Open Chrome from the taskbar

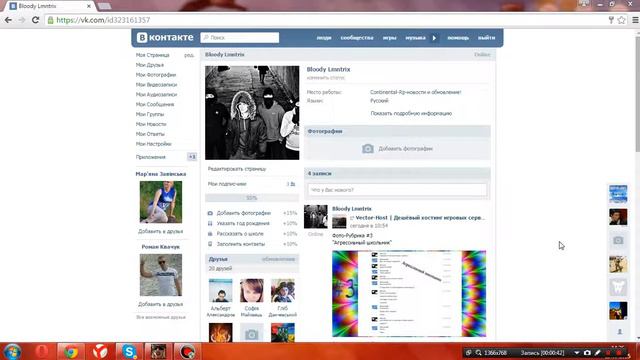click(71, 352)
